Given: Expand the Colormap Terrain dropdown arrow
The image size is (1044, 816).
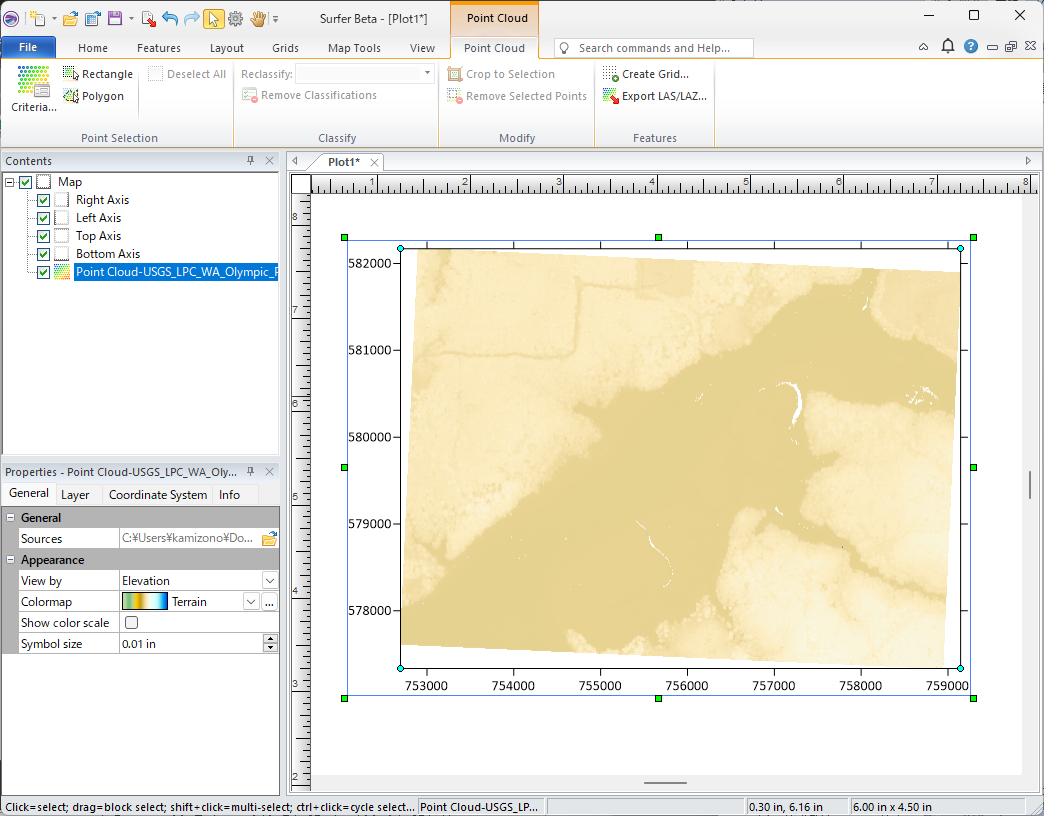Looking at the screenshot, I should pos(250,602).
